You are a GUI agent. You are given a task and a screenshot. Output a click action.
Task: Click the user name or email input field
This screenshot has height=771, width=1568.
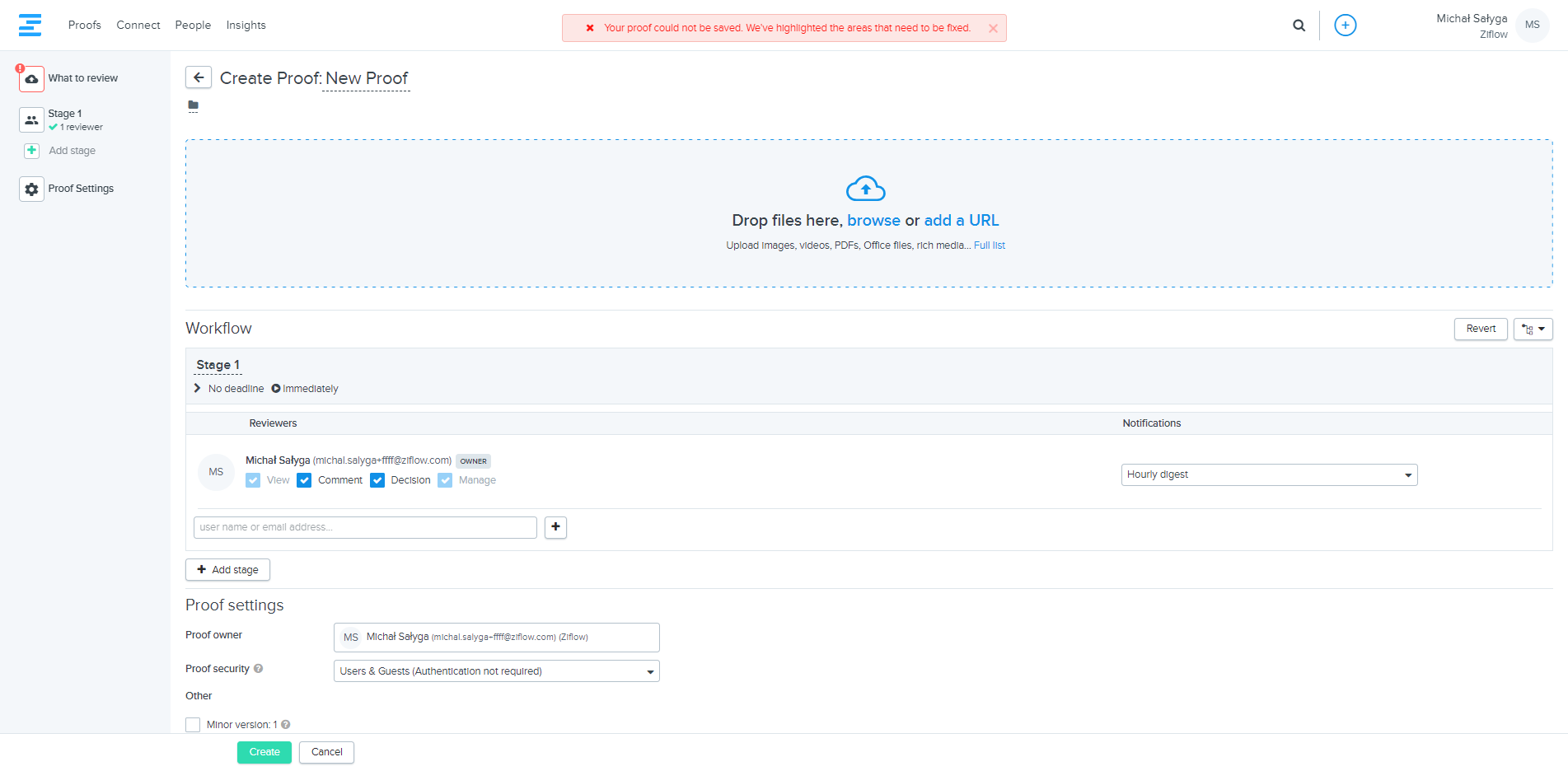point(365,527)
